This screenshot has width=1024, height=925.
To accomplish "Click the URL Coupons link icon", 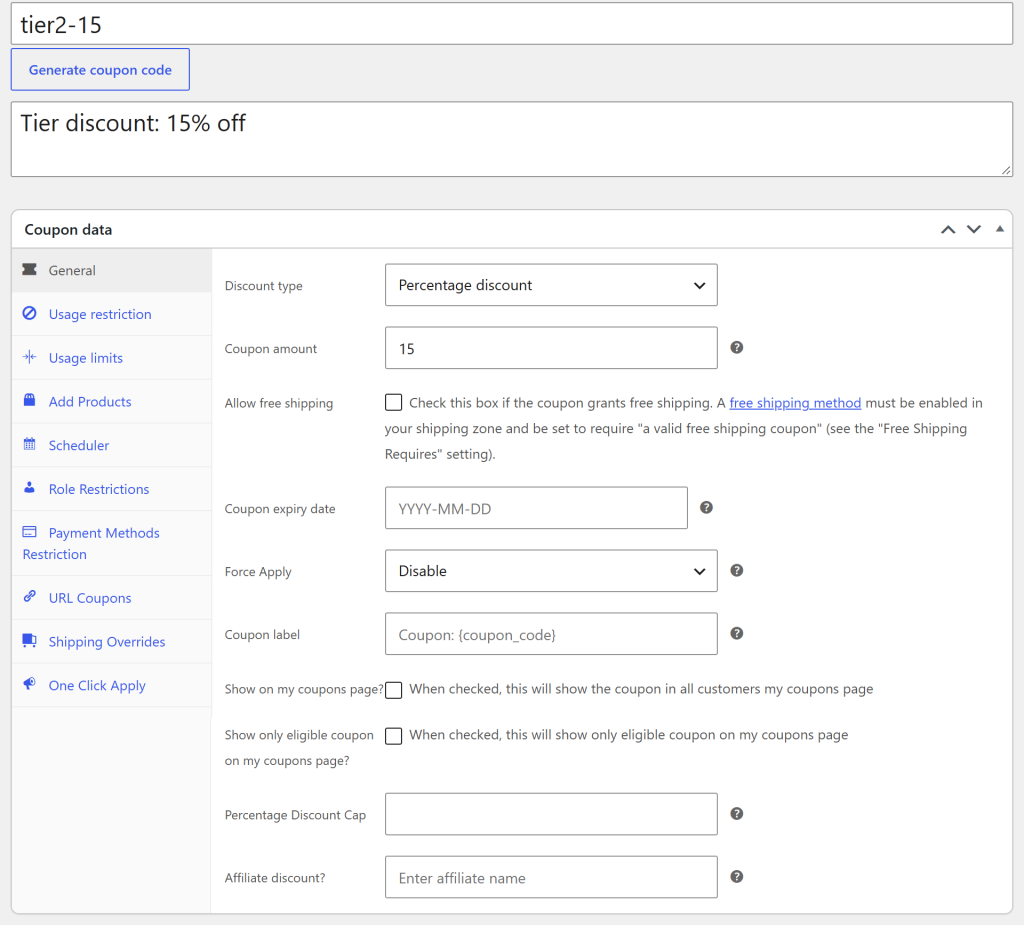I will 29,596.
